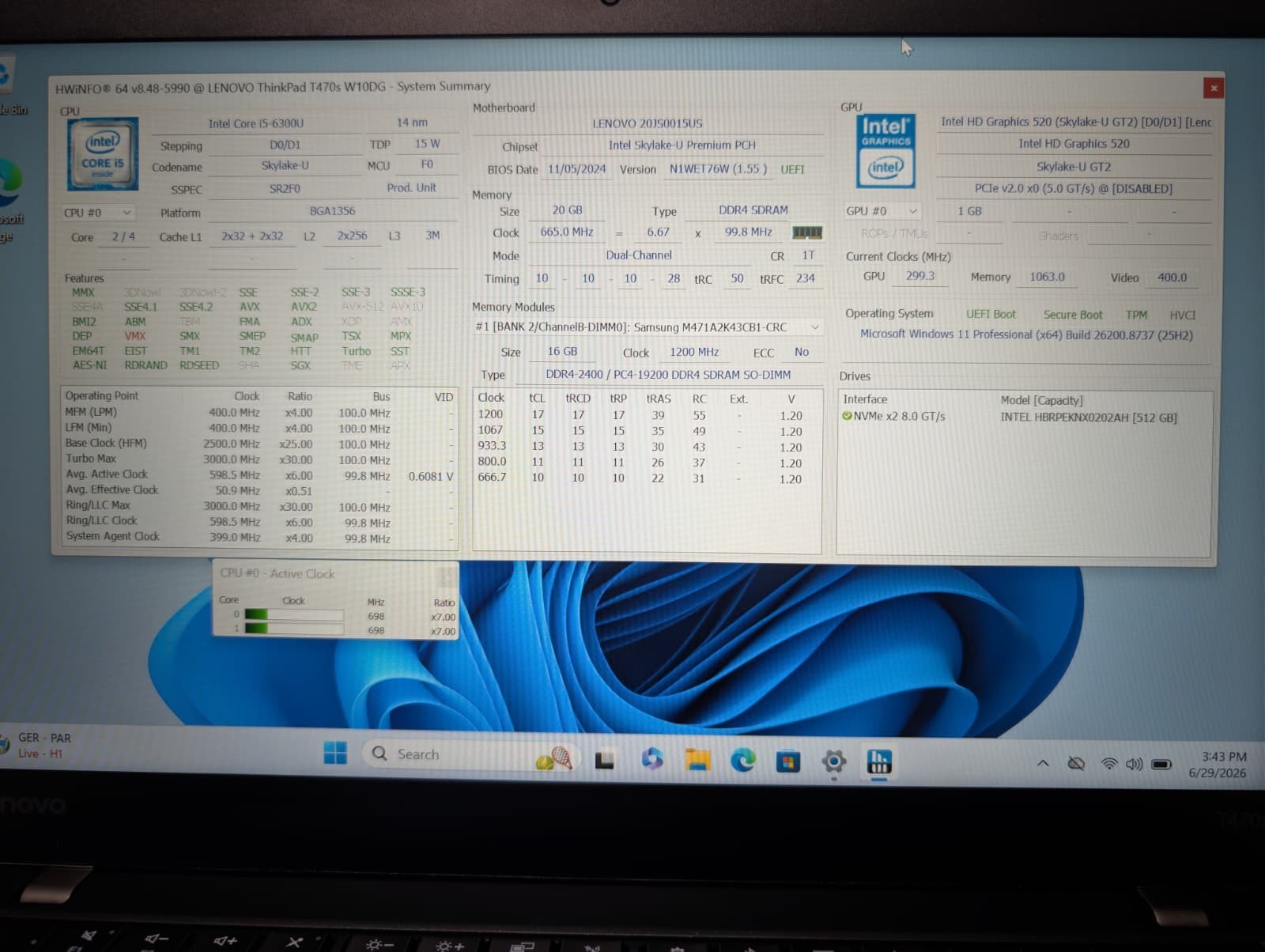
Task: Click the 'INTEL HBRPEKNX0202AH [512 GB]' drive
Action: (1088, 417)
